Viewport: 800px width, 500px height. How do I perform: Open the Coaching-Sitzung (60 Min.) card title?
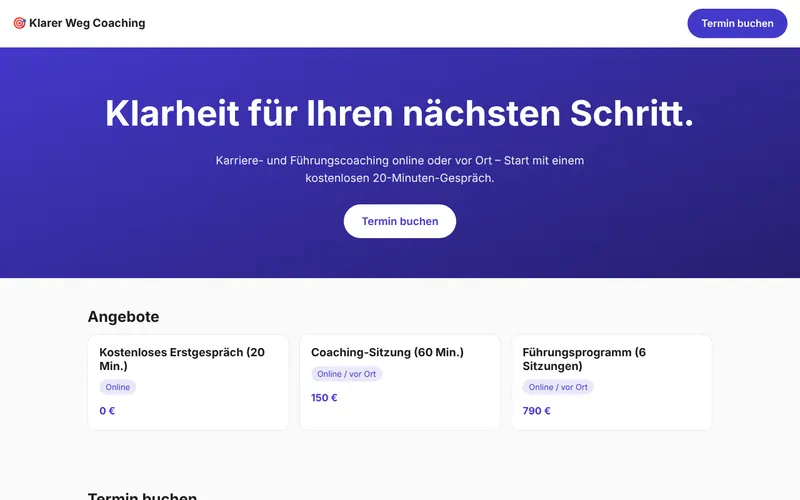(387, 352)
